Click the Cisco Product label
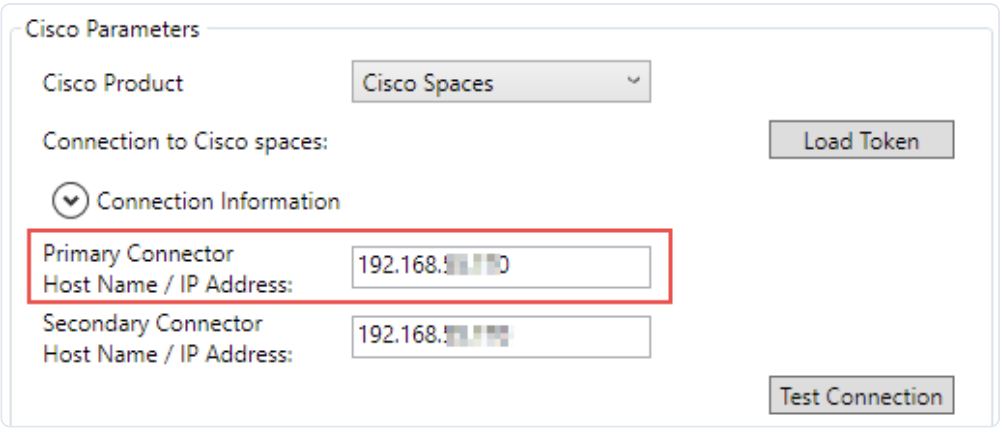 tap(113, 83)
